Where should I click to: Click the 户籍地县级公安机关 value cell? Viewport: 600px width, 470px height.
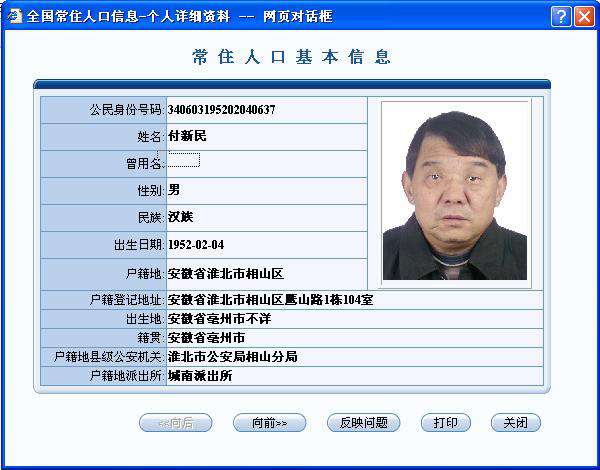354,357
